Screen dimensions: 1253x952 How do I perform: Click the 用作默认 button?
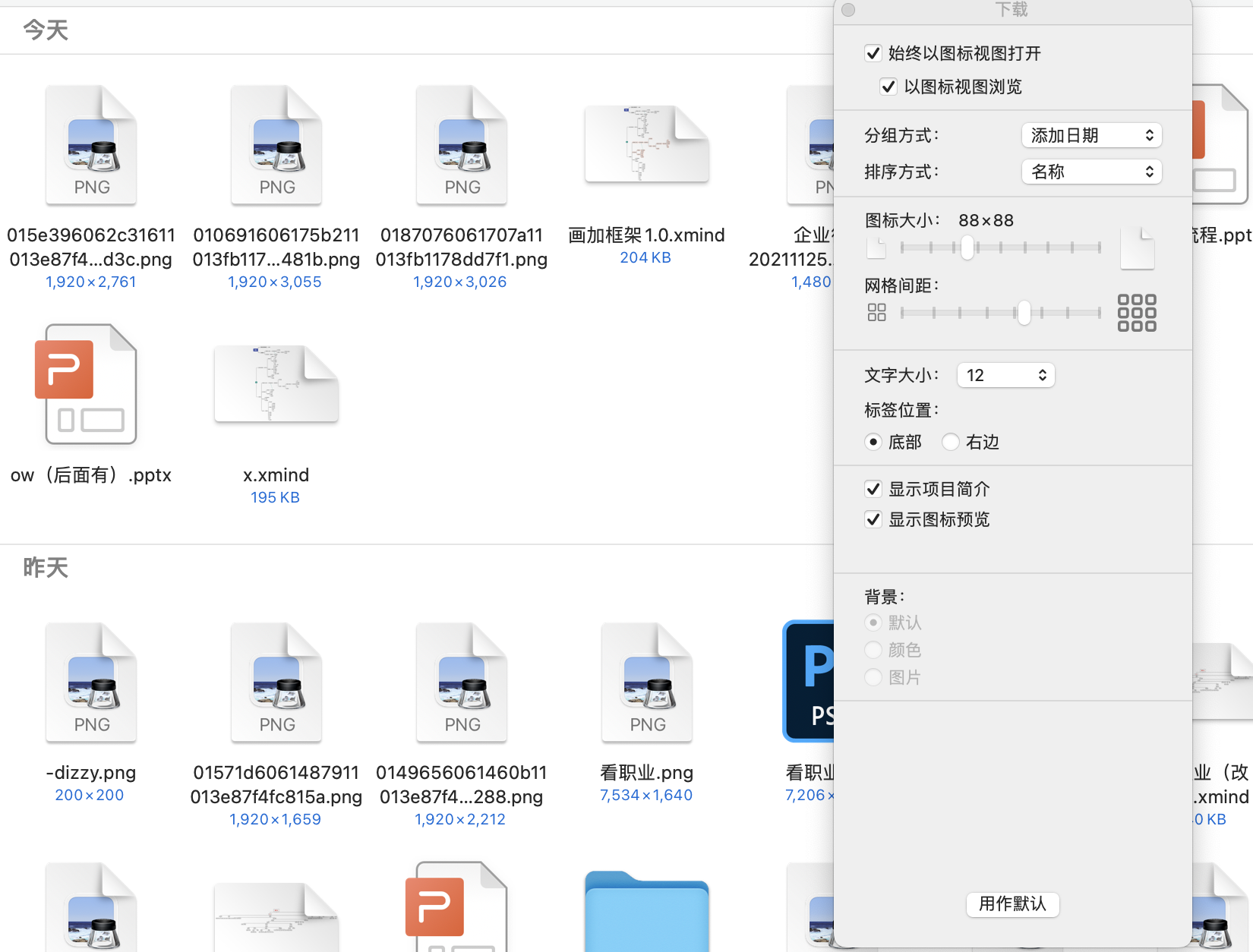click(x=1012, y=903)
